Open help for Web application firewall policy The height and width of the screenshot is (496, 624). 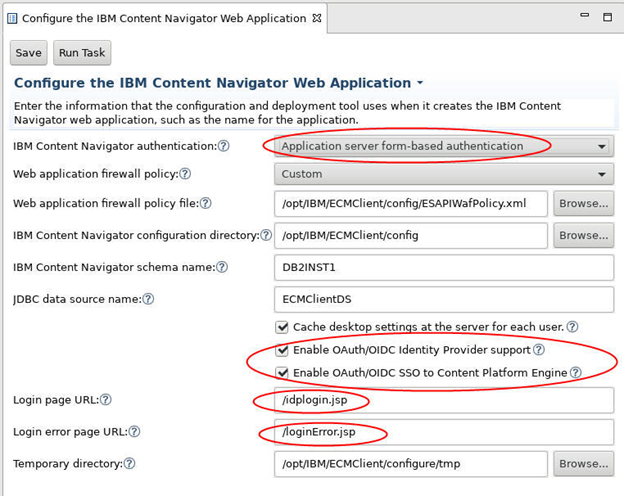(185, 174)
